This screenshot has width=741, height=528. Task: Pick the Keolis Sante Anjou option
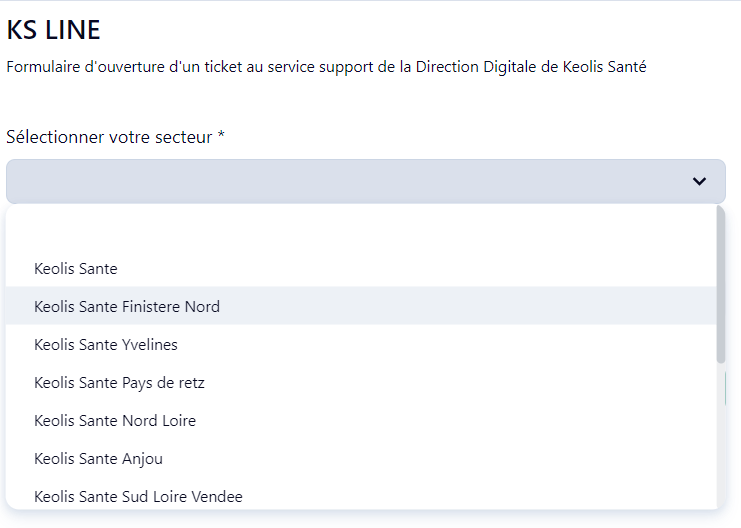pyautogui.click(x=98, y=458)
